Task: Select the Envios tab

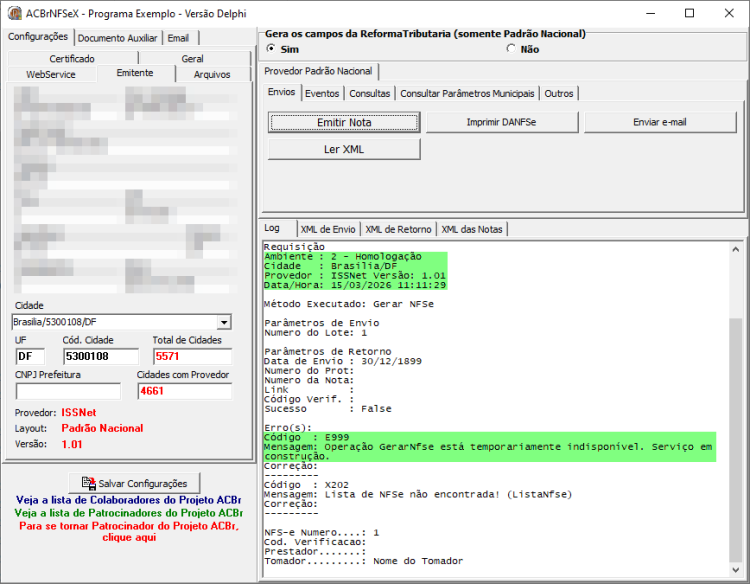Action: click(x=282, y=92)
